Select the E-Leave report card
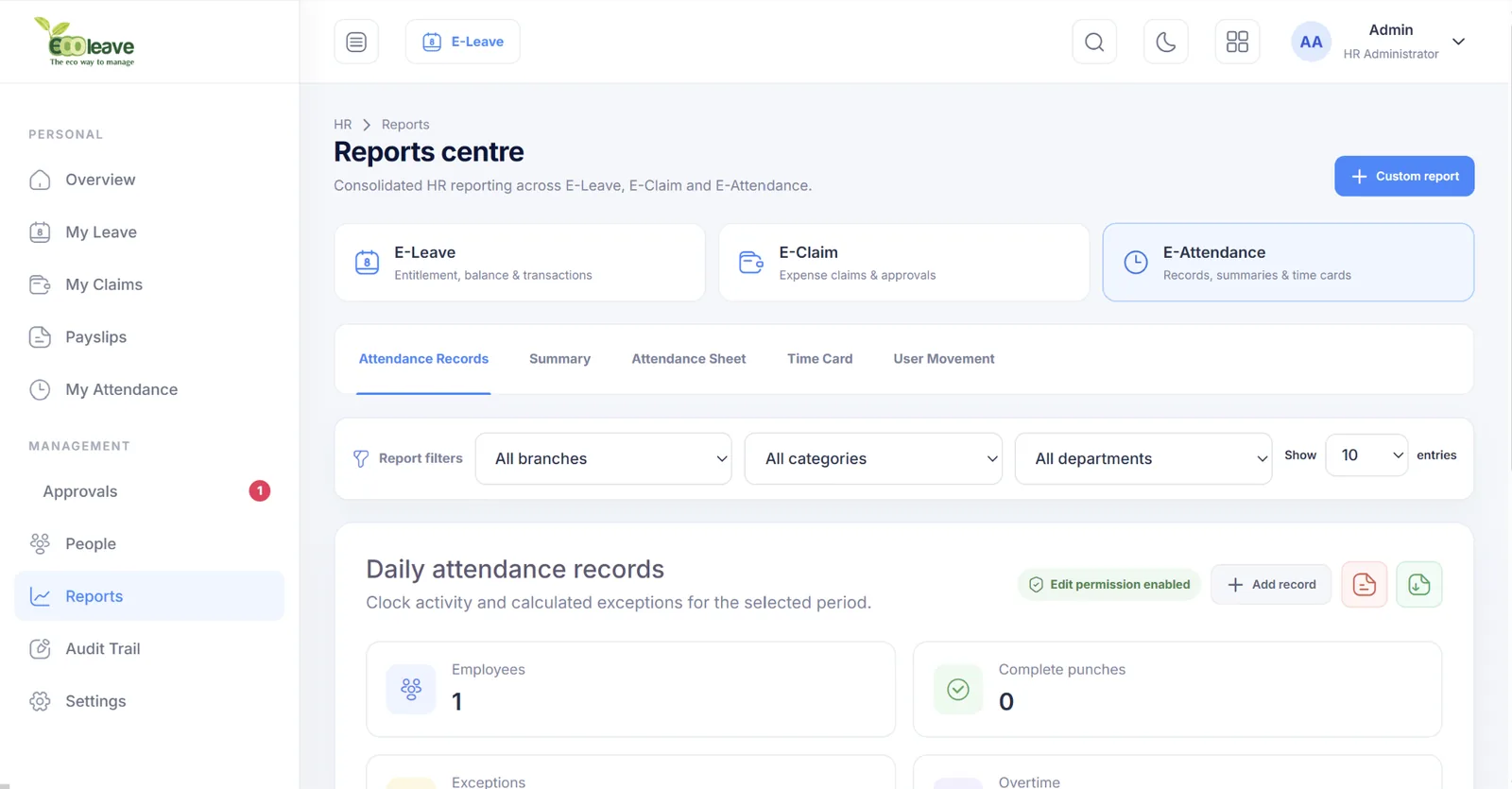This screenshot has width=1512, height=789. click(x=520, y=263)
